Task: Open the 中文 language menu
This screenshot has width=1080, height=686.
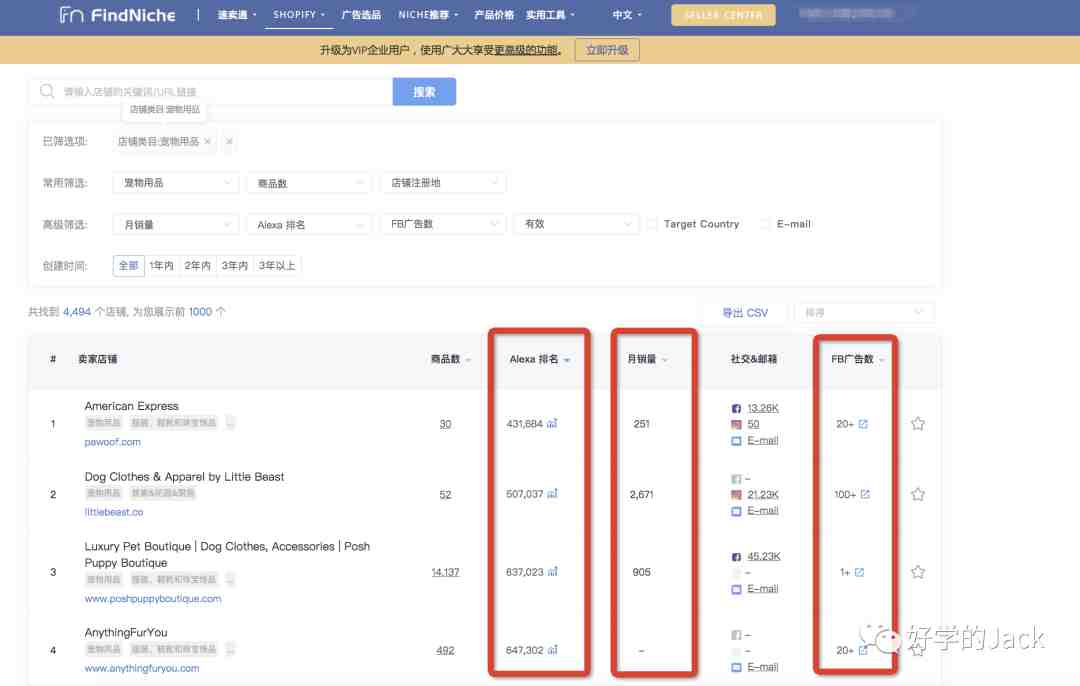Action: [x=627, y=14]
